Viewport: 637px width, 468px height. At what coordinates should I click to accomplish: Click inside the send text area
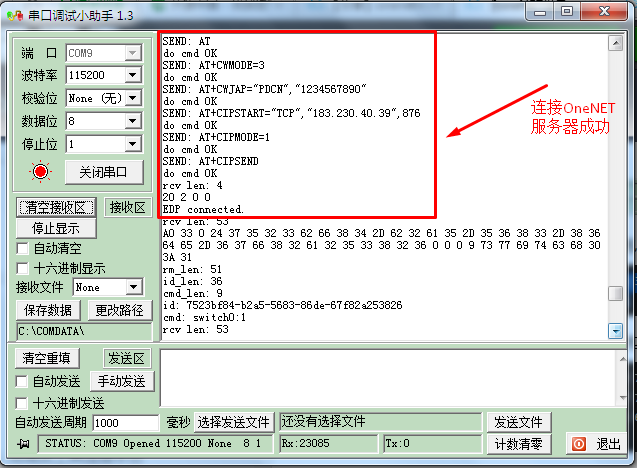click(x=388, y=378)
